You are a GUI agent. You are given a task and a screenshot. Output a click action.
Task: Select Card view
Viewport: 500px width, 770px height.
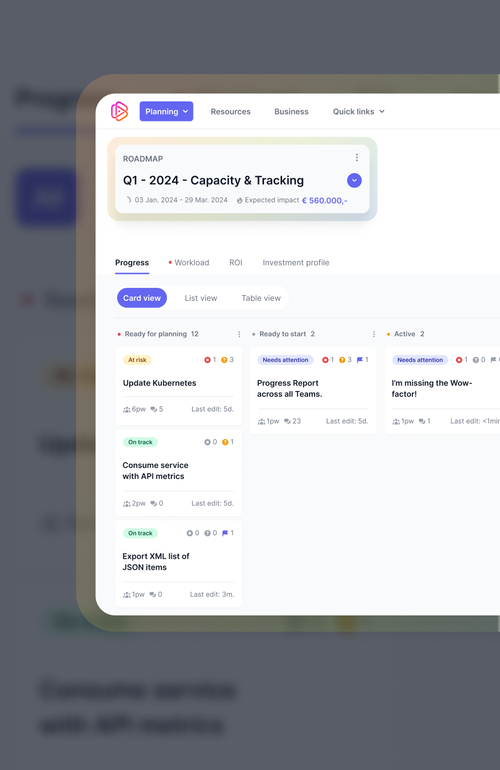[x=142, y=298]
